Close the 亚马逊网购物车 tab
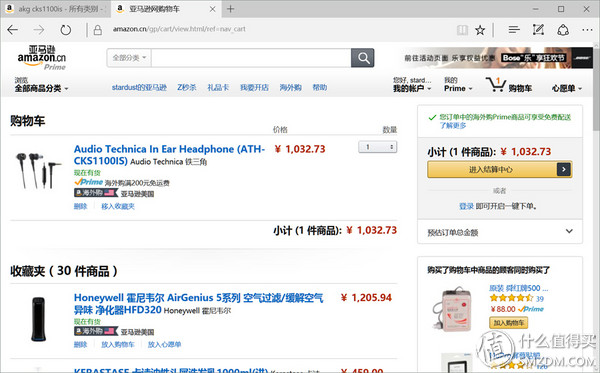 pyautogui.click(x=212, y=9)
